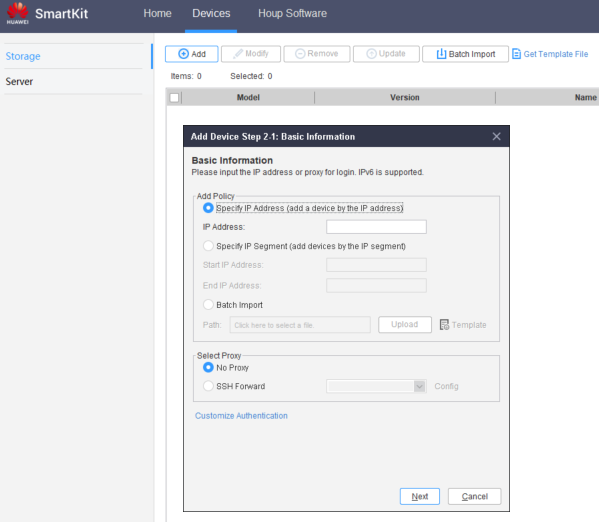
Task: Click the Add device plus icon
Action: coord(183,54)
